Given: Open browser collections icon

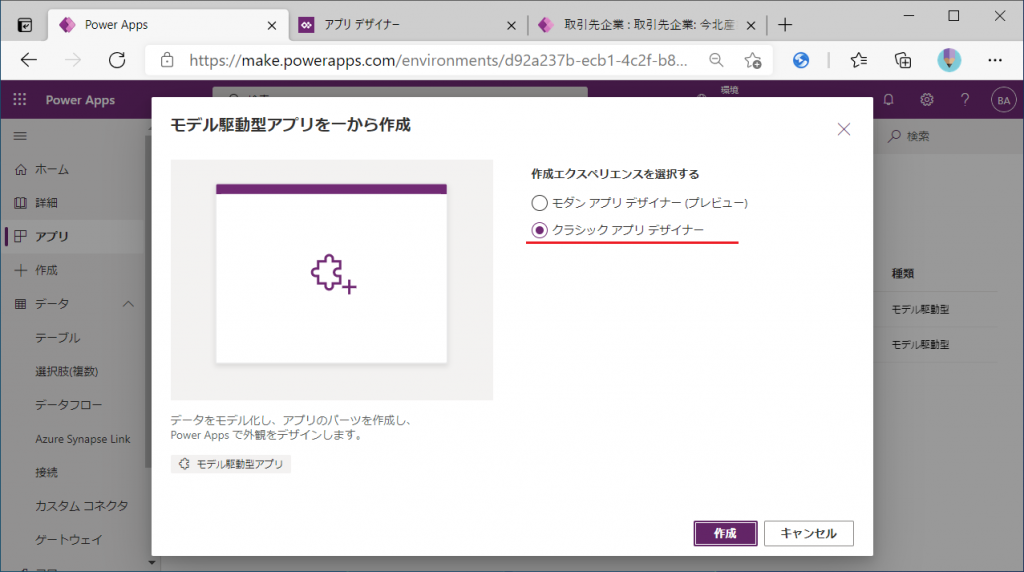Looking at the screenshot, I should tap(903, 60).
